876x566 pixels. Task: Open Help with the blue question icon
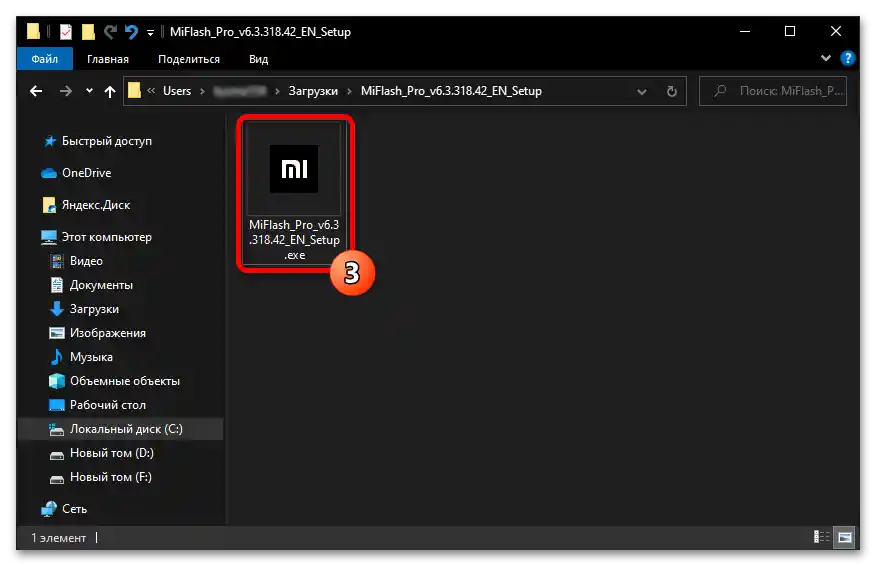[848, 58]
